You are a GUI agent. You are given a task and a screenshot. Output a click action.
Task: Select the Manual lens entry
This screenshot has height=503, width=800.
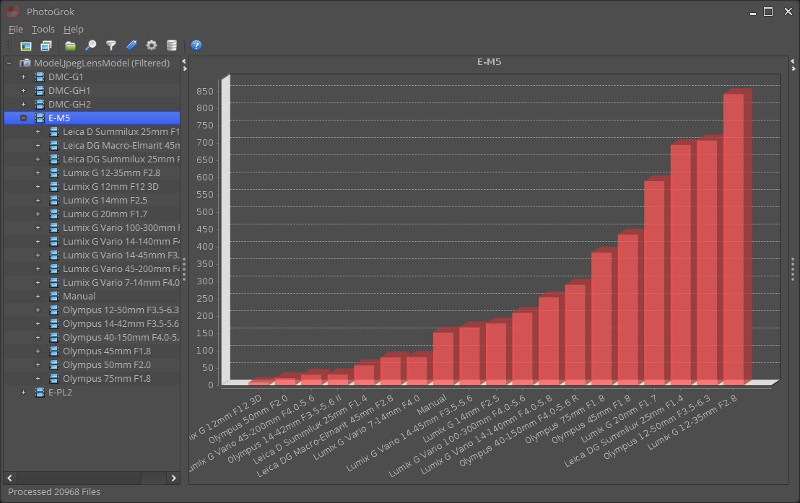click(x=79, y=296)
